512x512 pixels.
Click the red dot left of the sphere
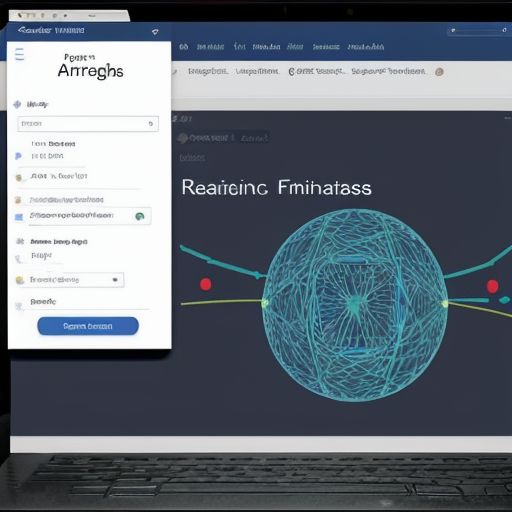click(x=206, y=284)
